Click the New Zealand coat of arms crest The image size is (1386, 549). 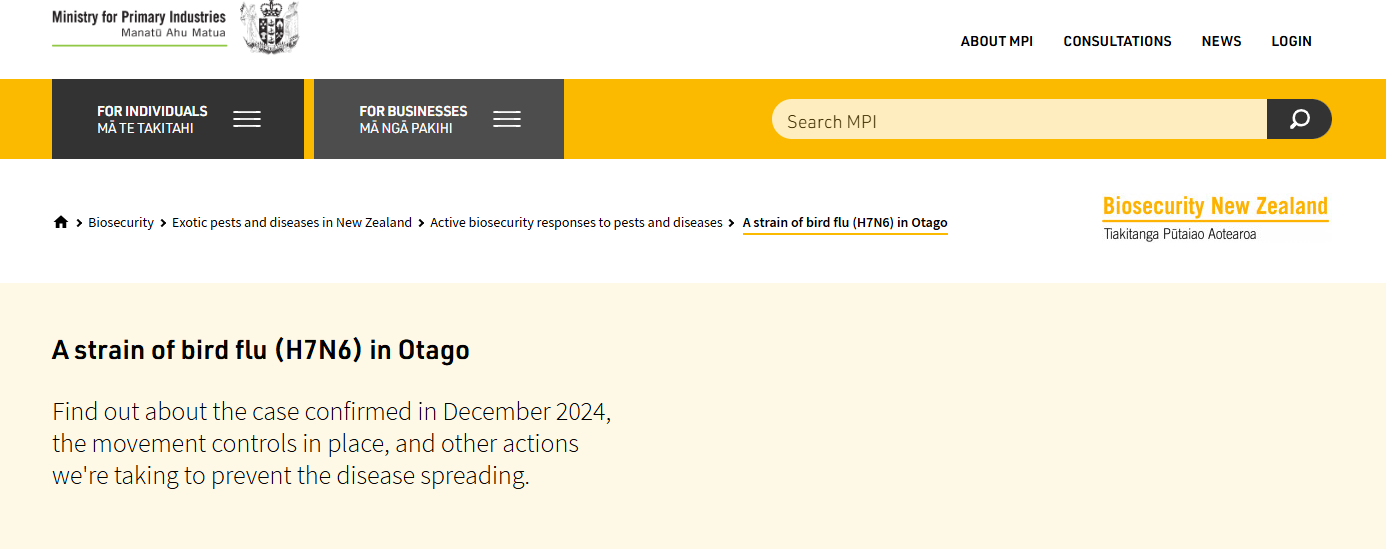click(270, 27)
